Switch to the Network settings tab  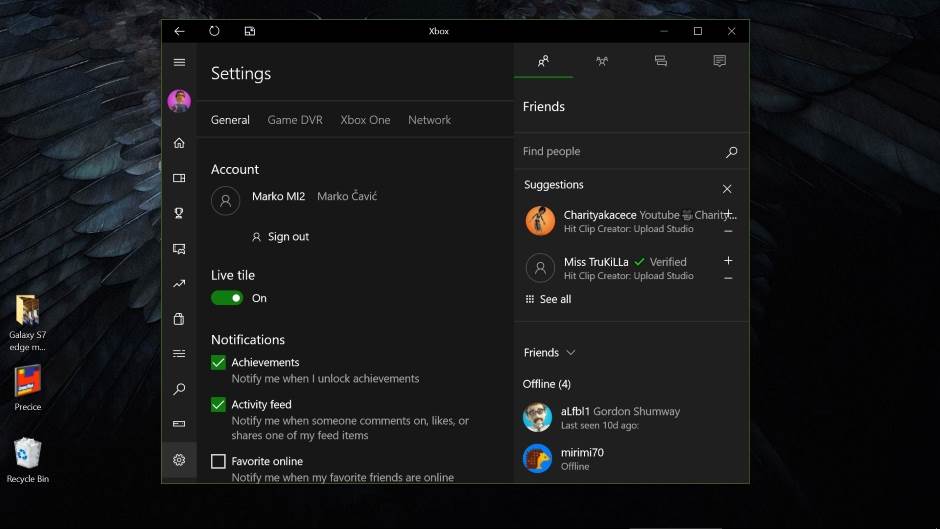point(429,120)
